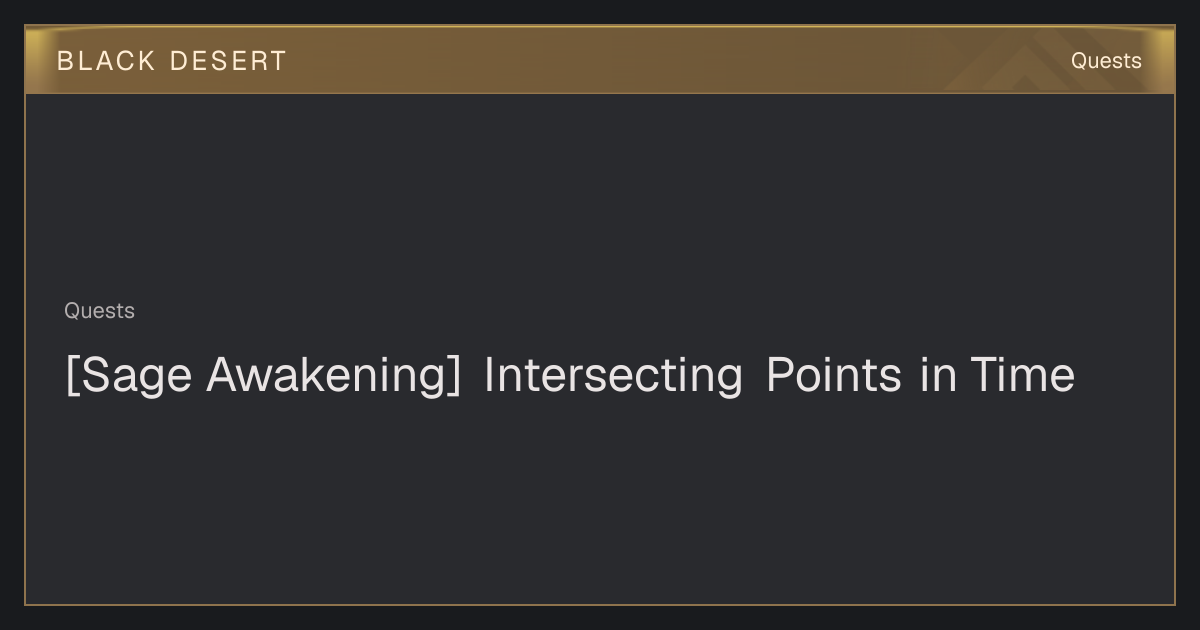Select the small grey Quests breadcrumb label
The height and width of the screenshot is (630, 1200).
[99, 311]
